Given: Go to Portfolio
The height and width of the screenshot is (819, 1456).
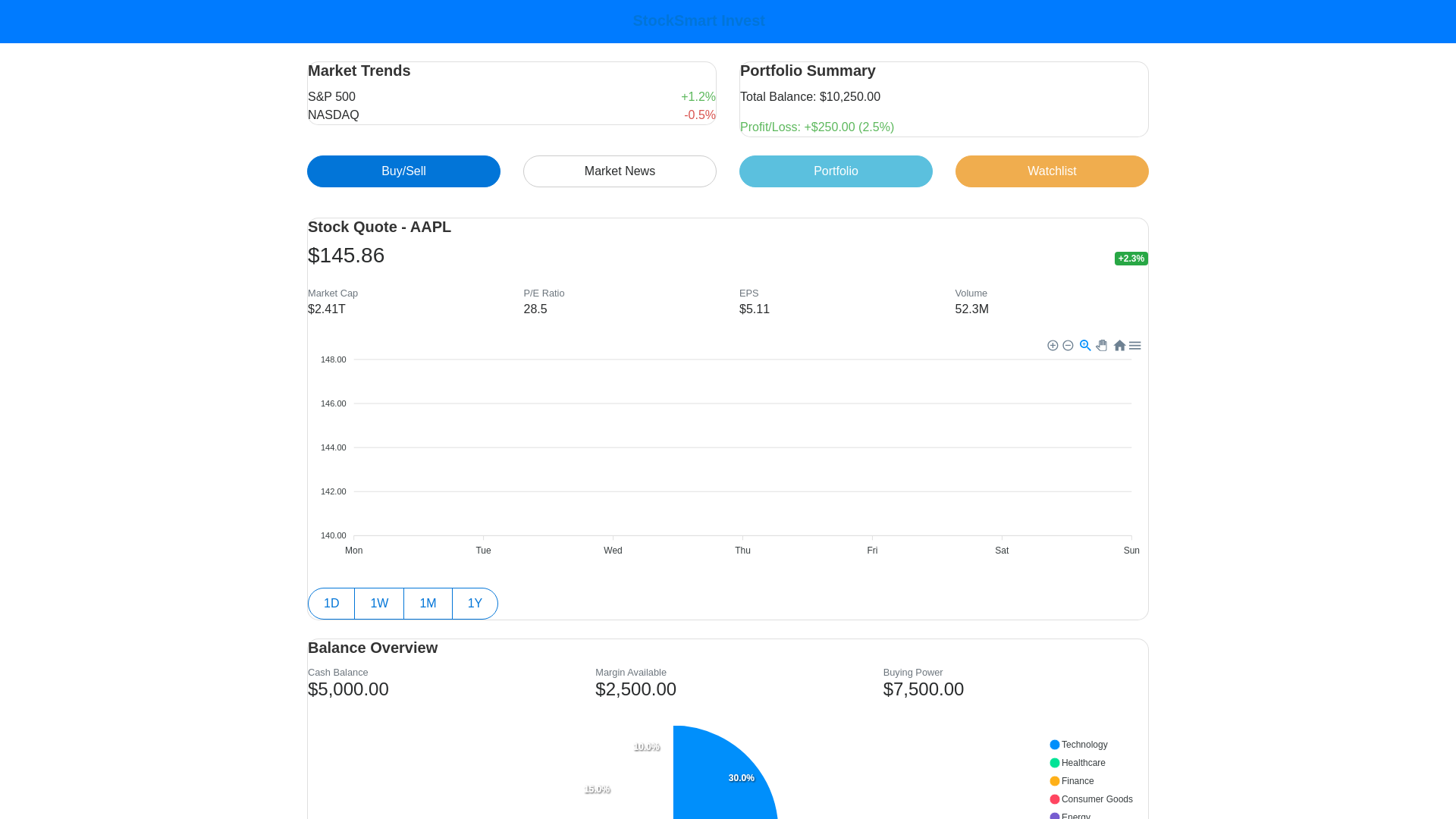Looking at the screenshot, I should tap(836, 171).
